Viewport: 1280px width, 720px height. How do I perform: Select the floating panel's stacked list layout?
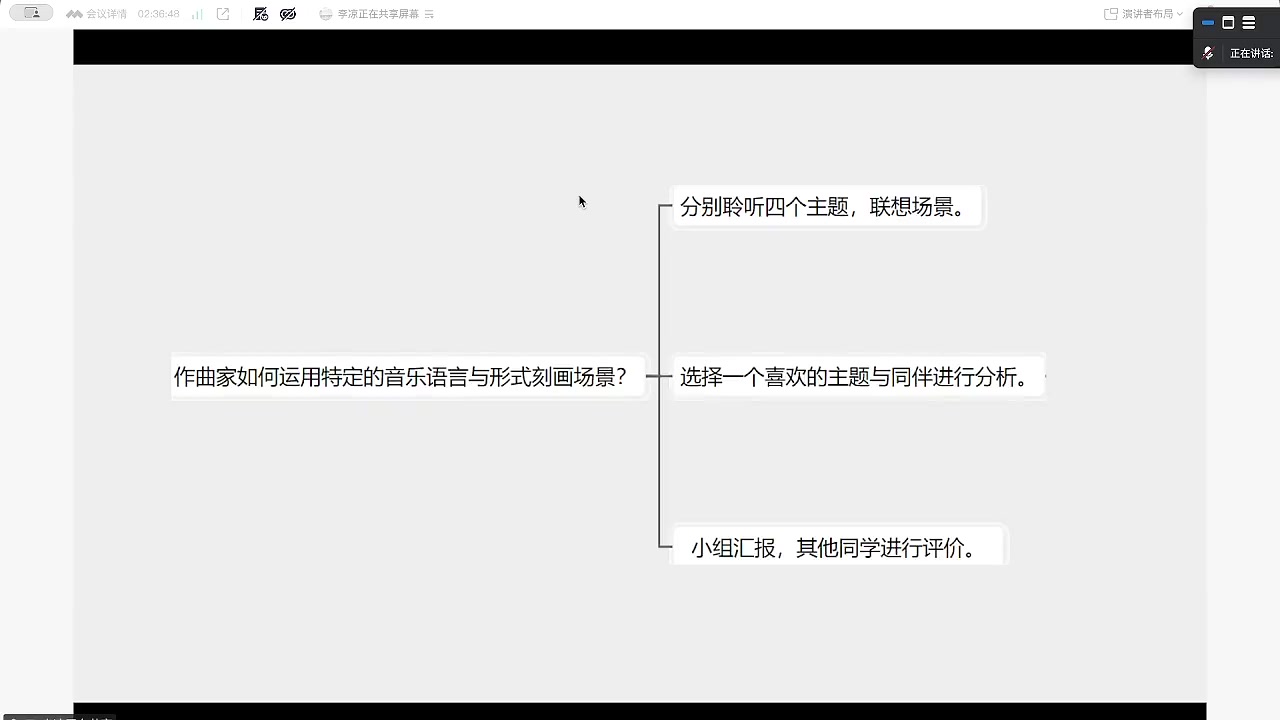(1249, 22)
